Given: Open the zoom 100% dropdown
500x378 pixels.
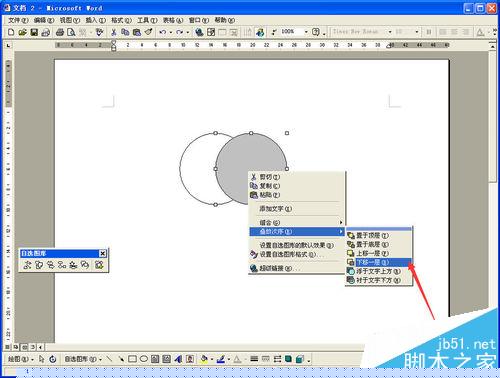Looking at the screenshot, I should (x=306, y=32).
